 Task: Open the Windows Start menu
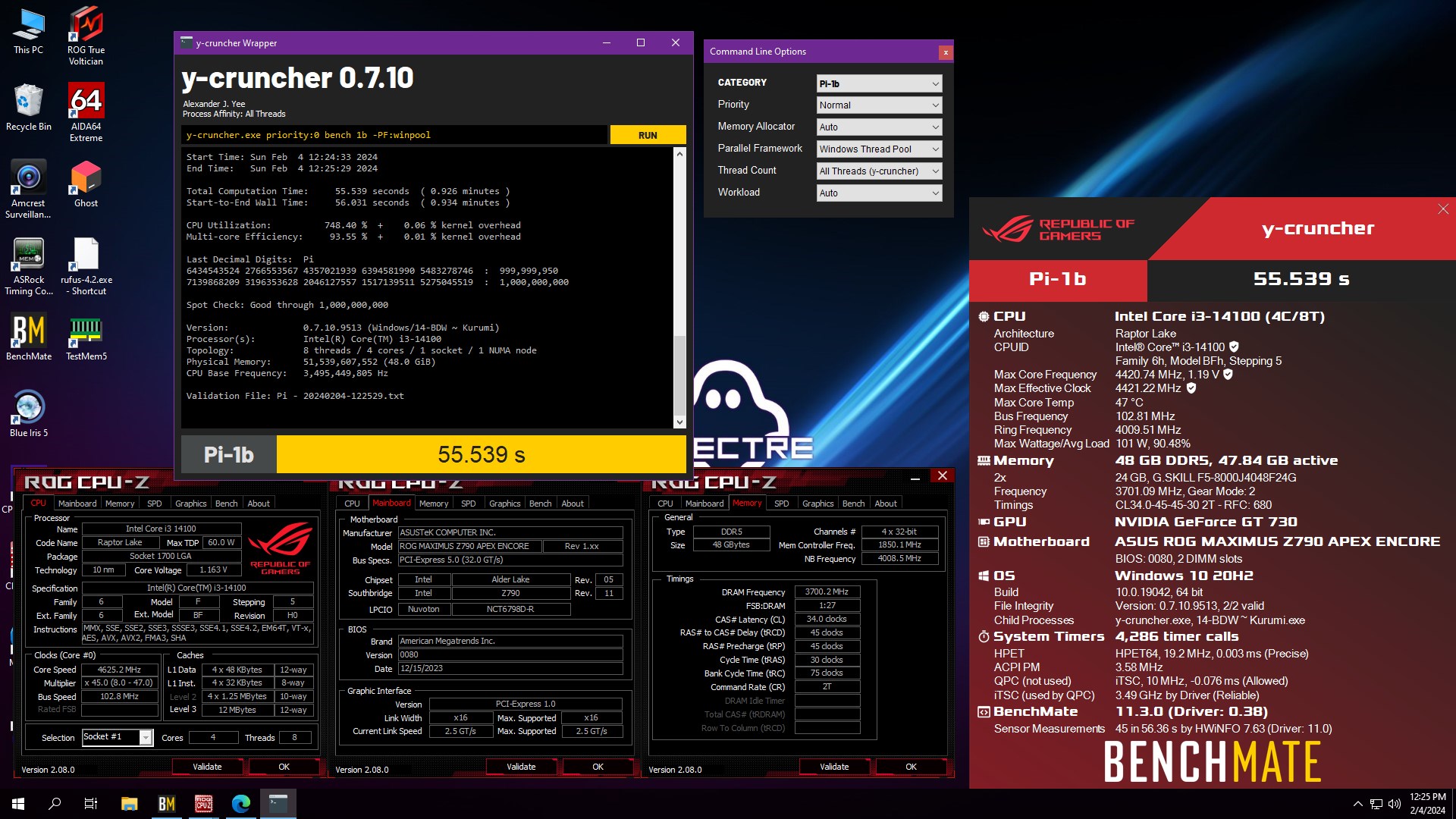pyautogui.click(x=18, y=804)
